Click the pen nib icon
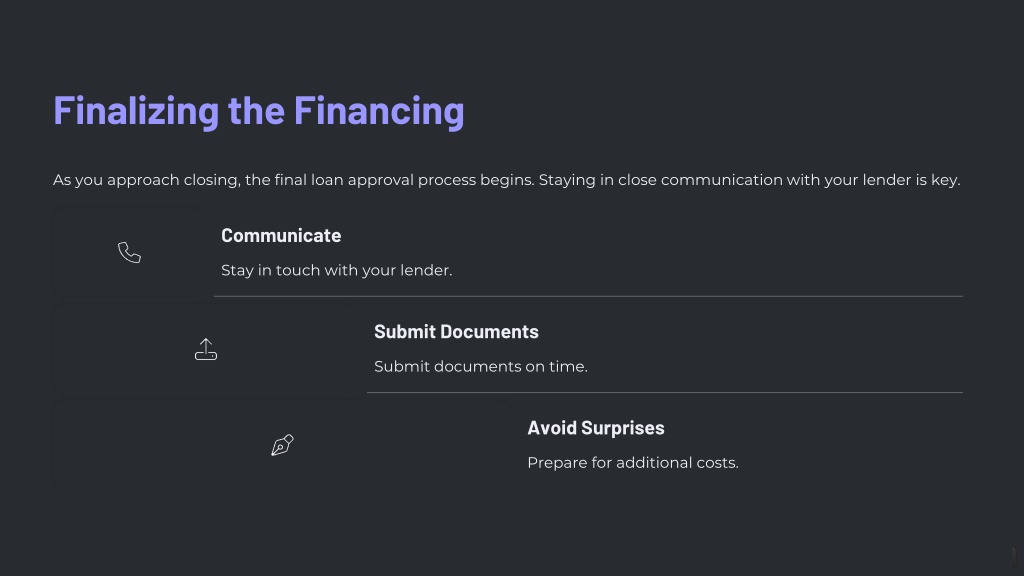Image resolution: width=1024 pixels, height=576 pixels. pyautogui.click(x=282, y=445)
